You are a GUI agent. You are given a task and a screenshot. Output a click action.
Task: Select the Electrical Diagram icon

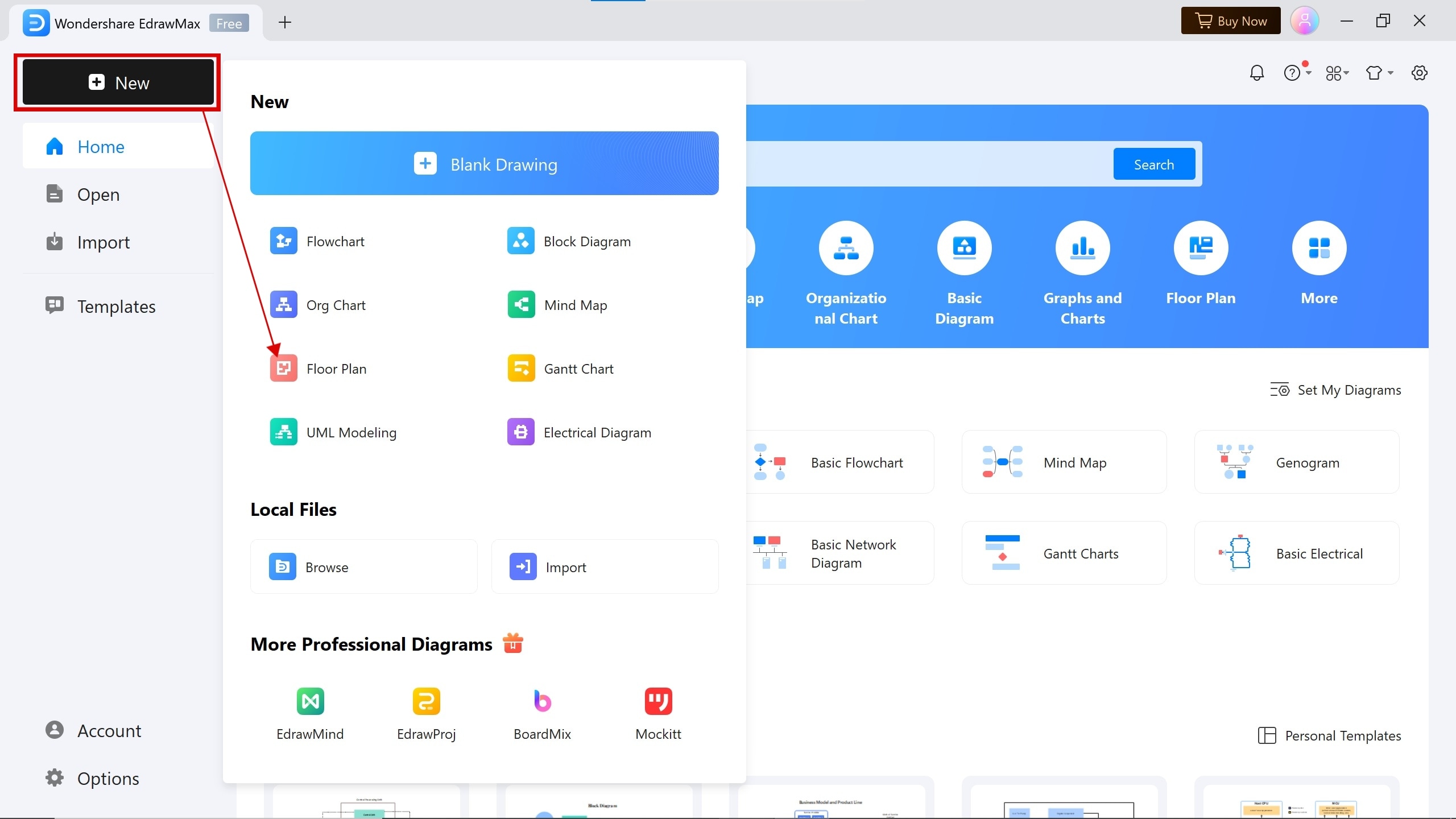coord(520,431)
